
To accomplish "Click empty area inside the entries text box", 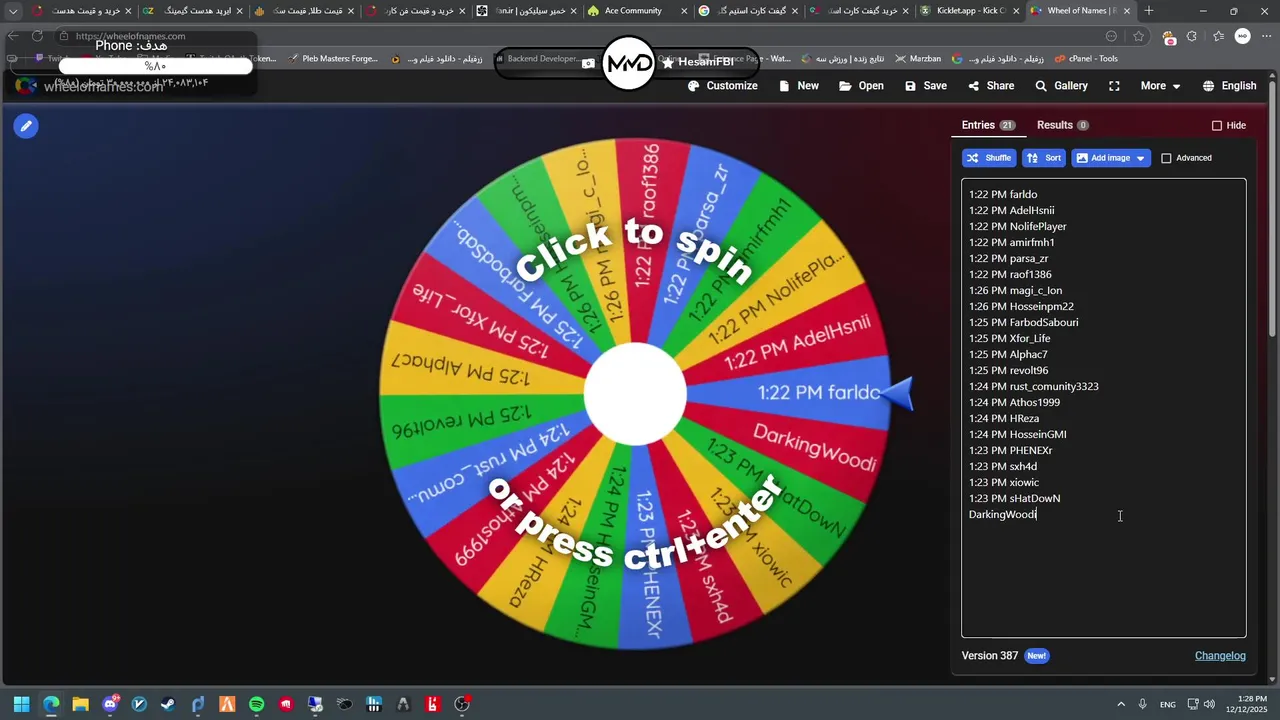I will coord(1103,580).
